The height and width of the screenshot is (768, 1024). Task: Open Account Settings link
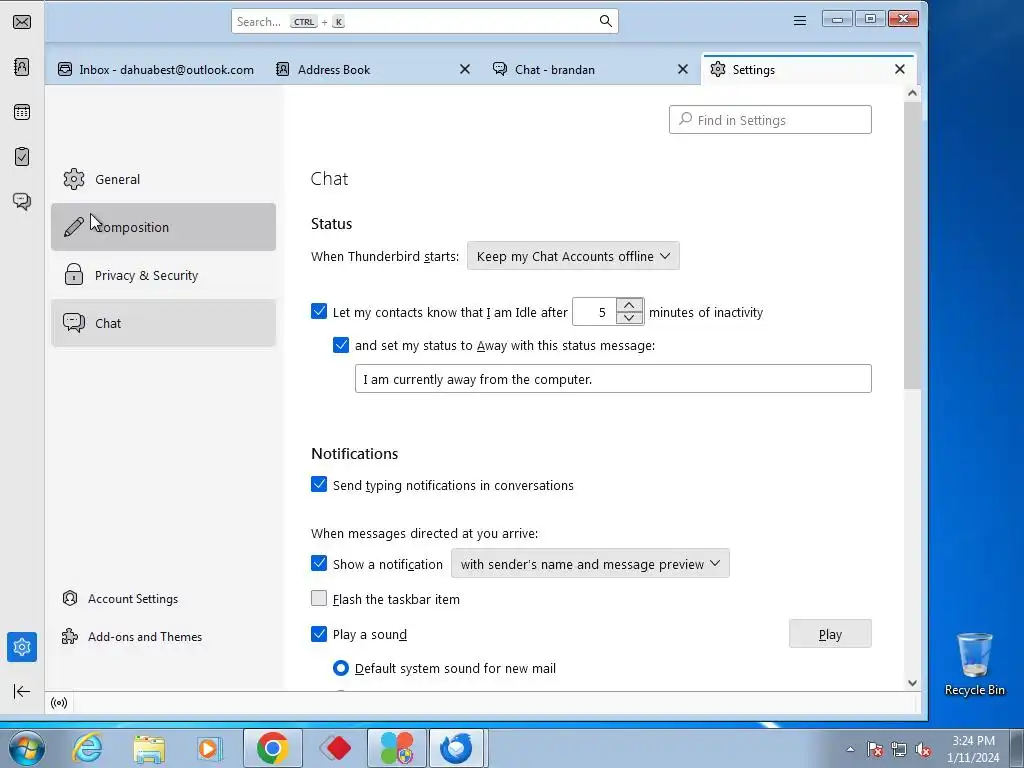tap(120, 599)
